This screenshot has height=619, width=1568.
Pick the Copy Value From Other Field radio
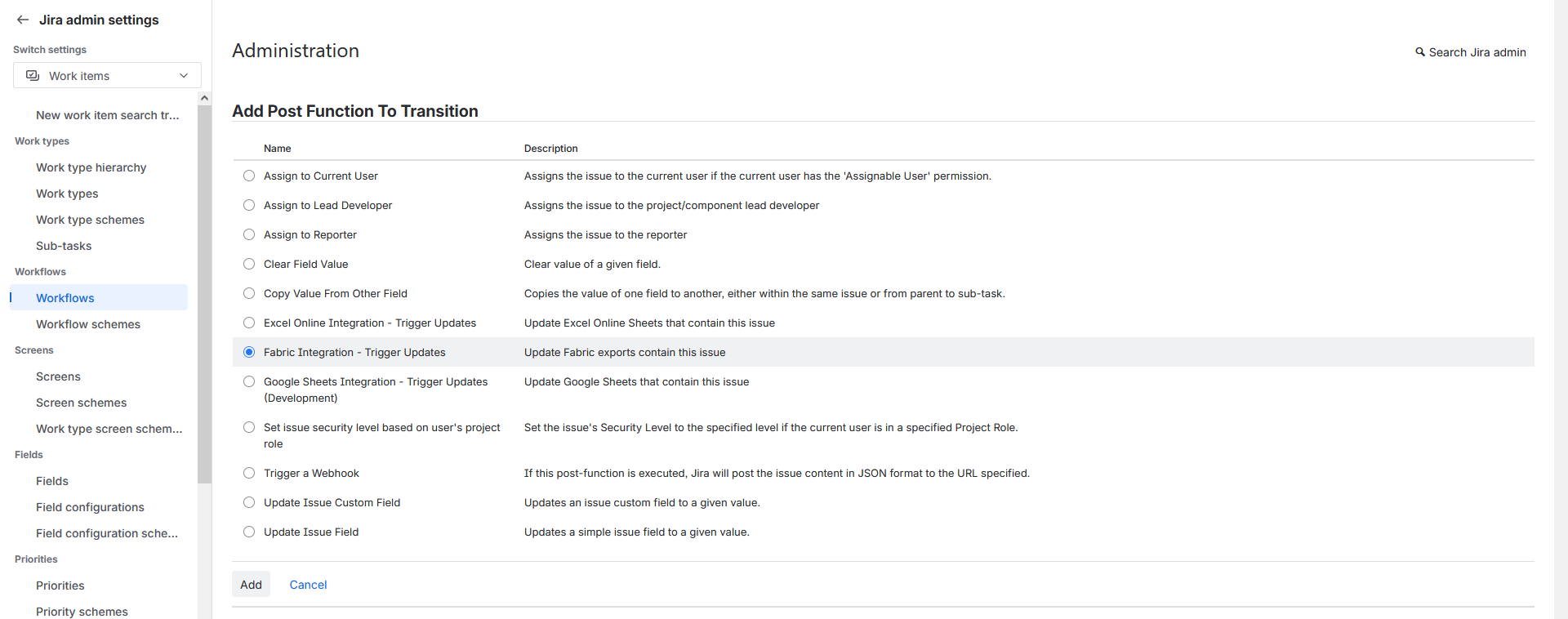coord(249,293)
